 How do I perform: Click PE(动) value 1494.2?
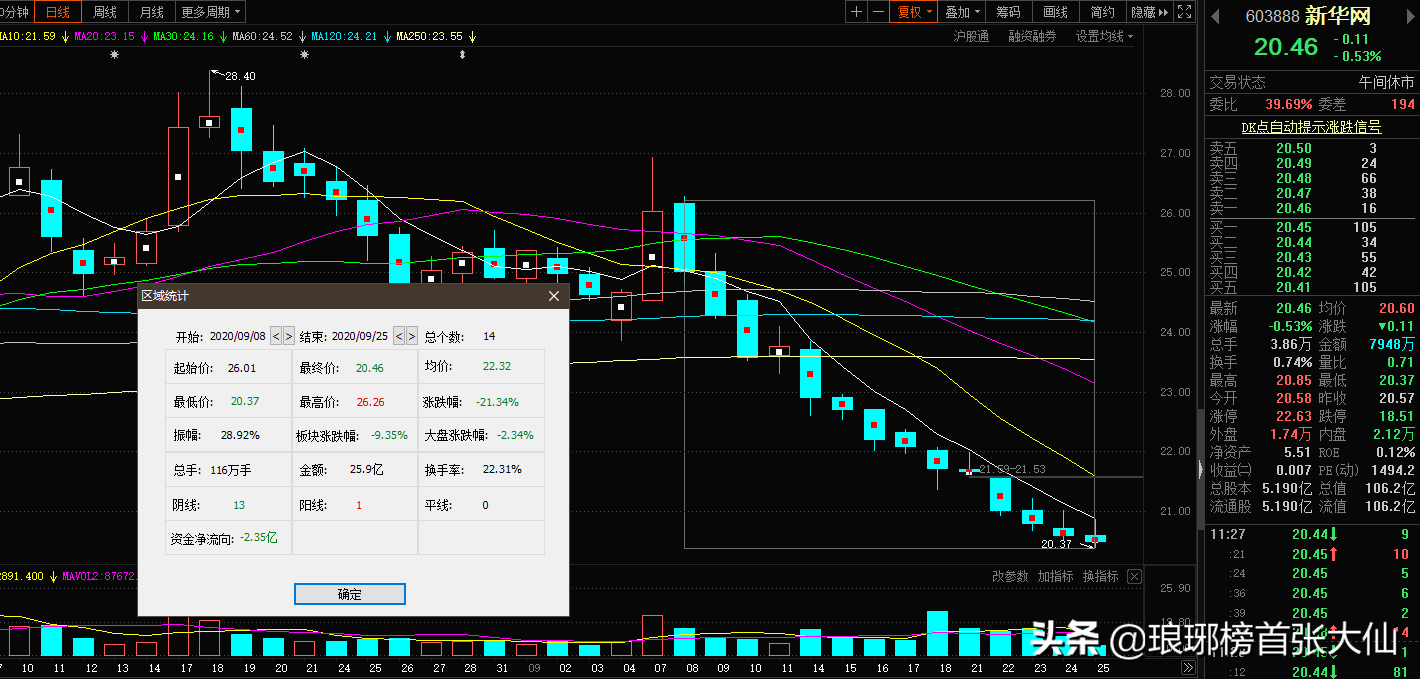tap(1394, 470)
